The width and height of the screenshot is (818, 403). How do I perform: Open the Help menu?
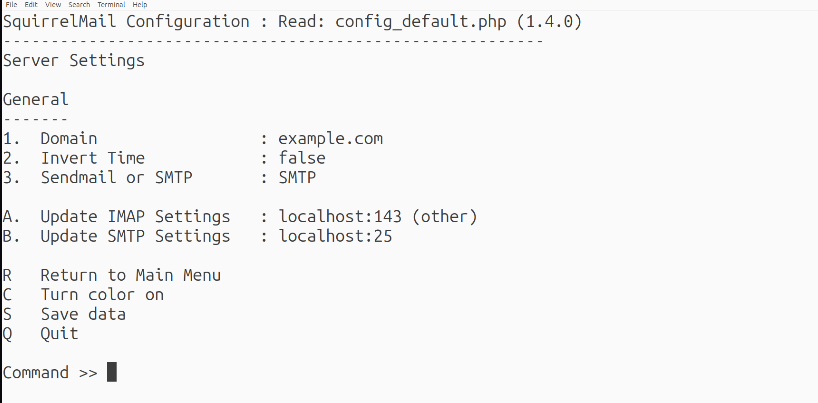click(x=139, y=4)
